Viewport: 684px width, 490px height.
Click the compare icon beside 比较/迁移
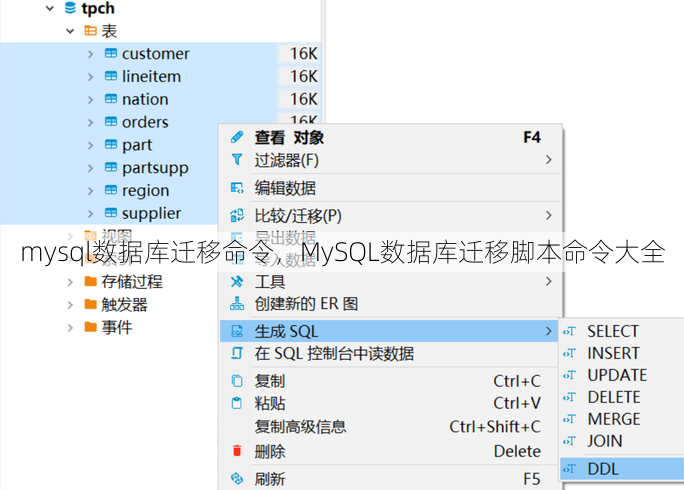(x=237, y=215)
